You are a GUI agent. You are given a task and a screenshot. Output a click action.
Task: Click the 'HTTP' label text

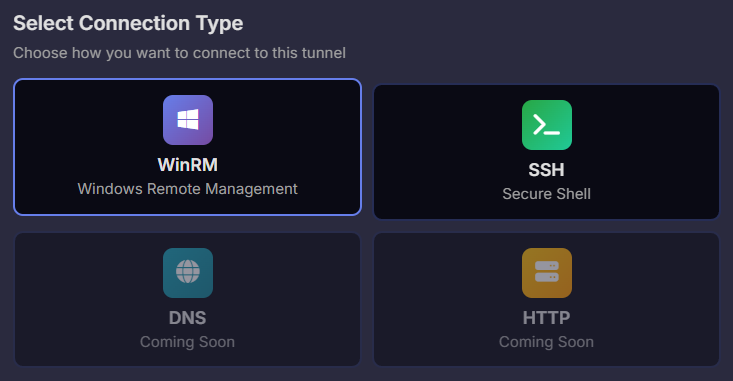pos(546,318)
